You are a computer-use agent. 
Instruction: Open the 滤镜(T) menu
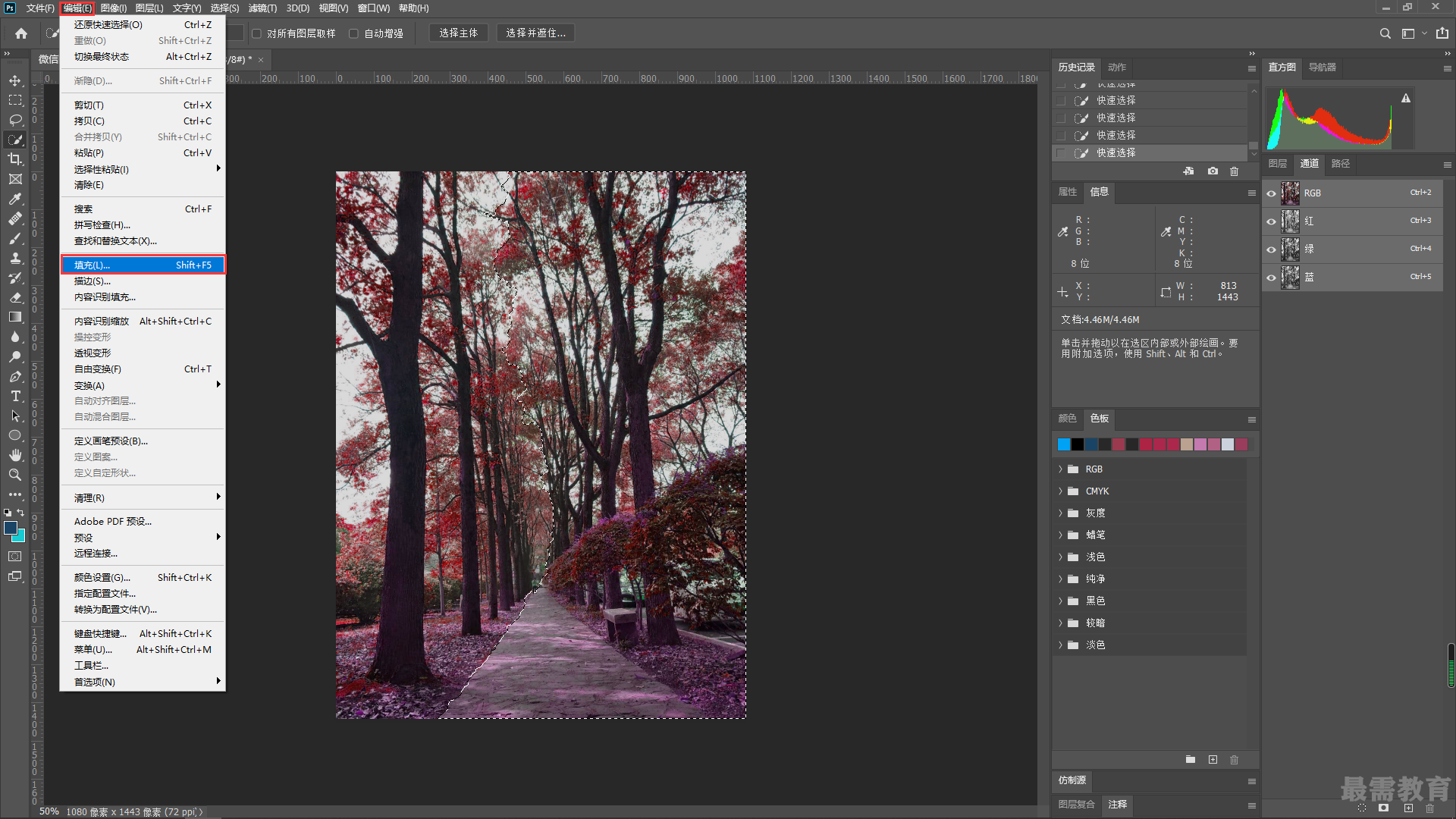point(262,8)
